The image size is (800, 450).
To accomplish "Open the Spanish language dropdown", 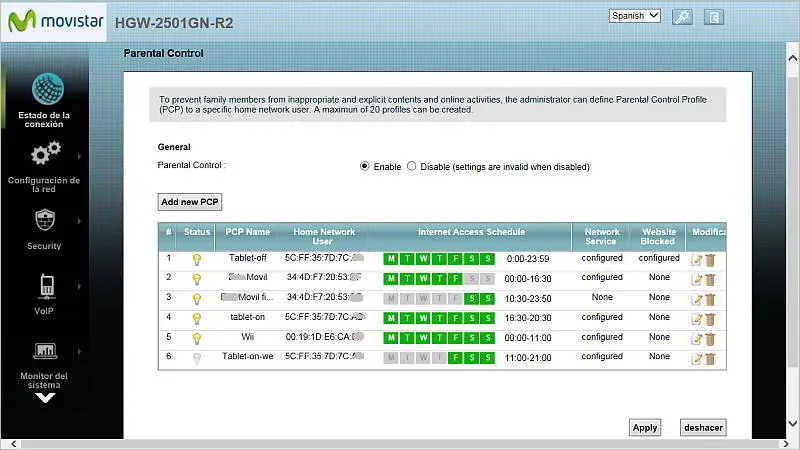I will click(x=635, y=16).
